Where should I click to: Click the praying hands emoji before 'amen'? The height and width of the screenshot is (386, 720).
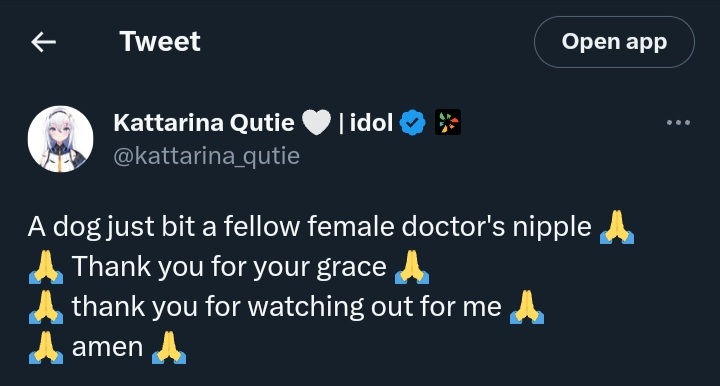[46, 347]
